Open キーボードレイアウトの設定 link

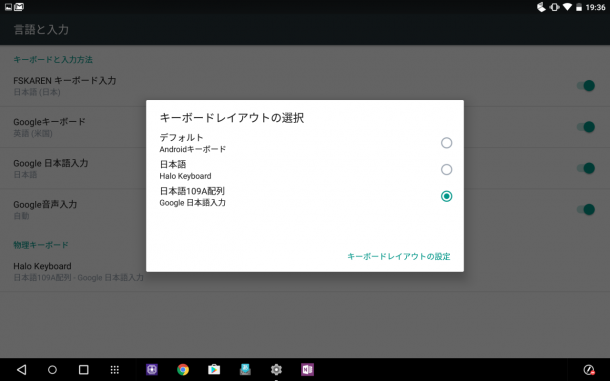pos(398,256)
